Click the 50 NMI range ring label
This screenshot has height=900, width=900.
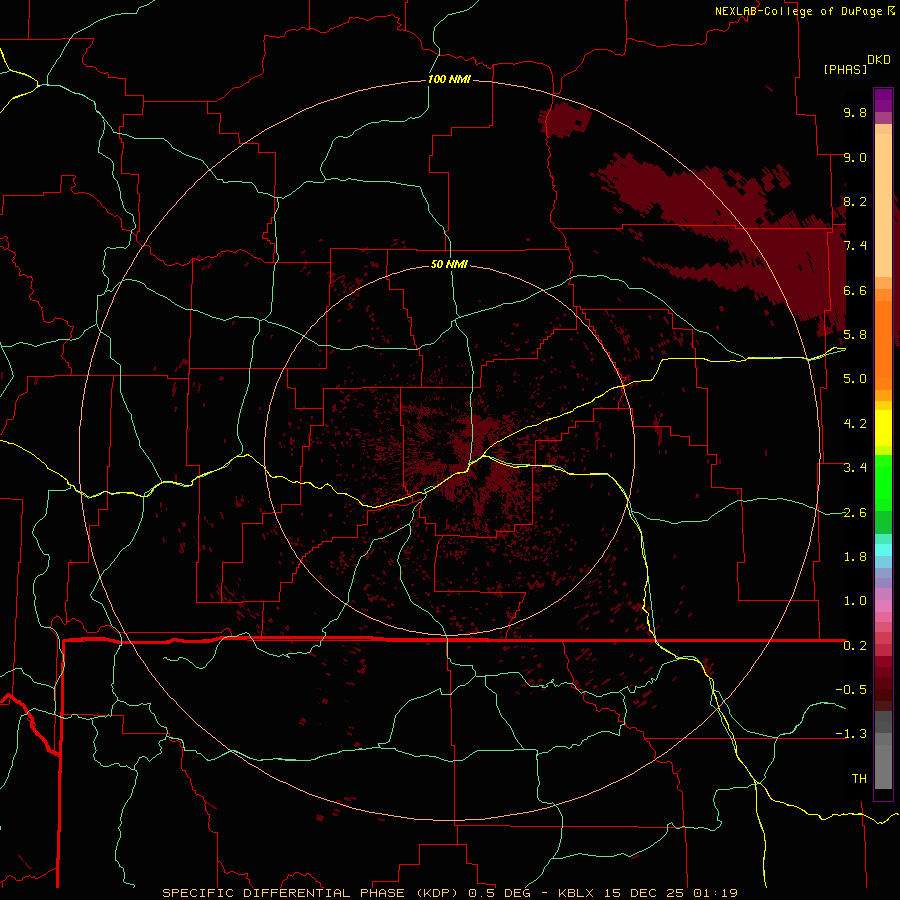pyautogui.click(x=449, y=264)
